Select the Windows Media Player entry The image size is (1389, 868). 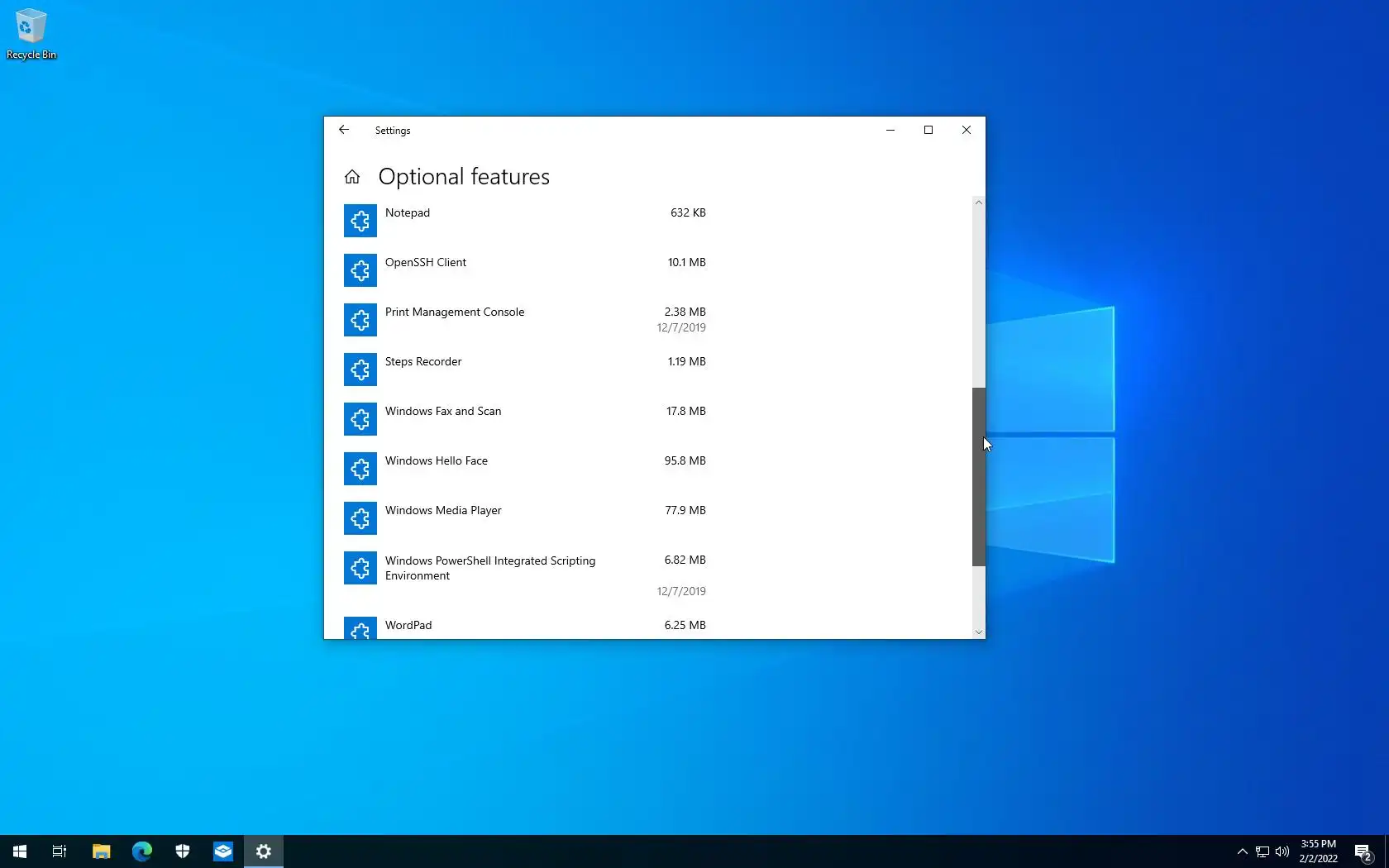(443, 510)
